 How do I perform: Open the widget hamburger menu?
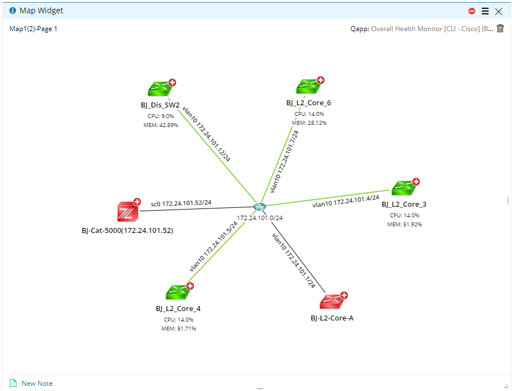(x=485, y=11)
